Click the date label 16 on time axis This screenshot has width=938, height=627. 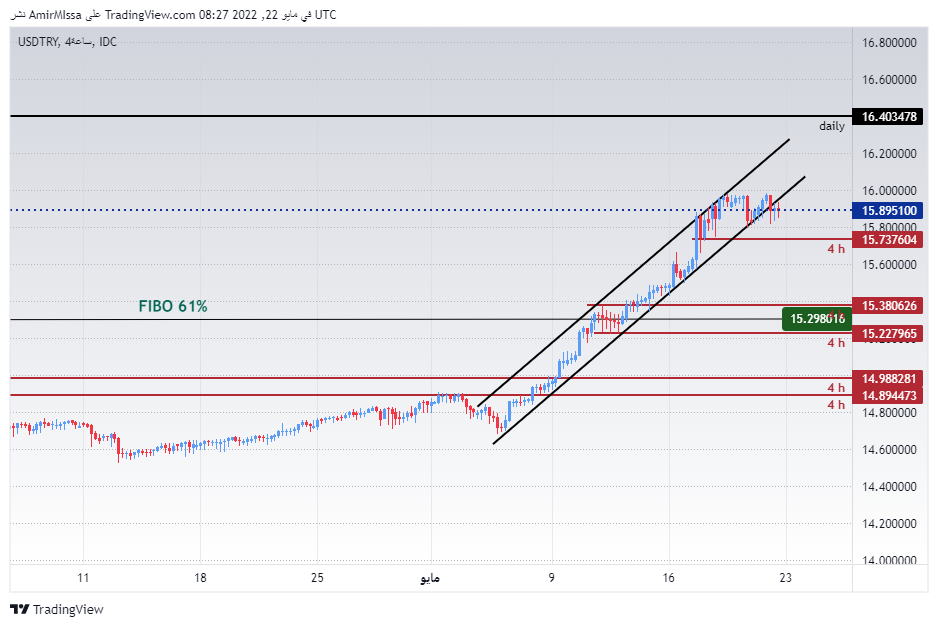click(x=668, y=578)
